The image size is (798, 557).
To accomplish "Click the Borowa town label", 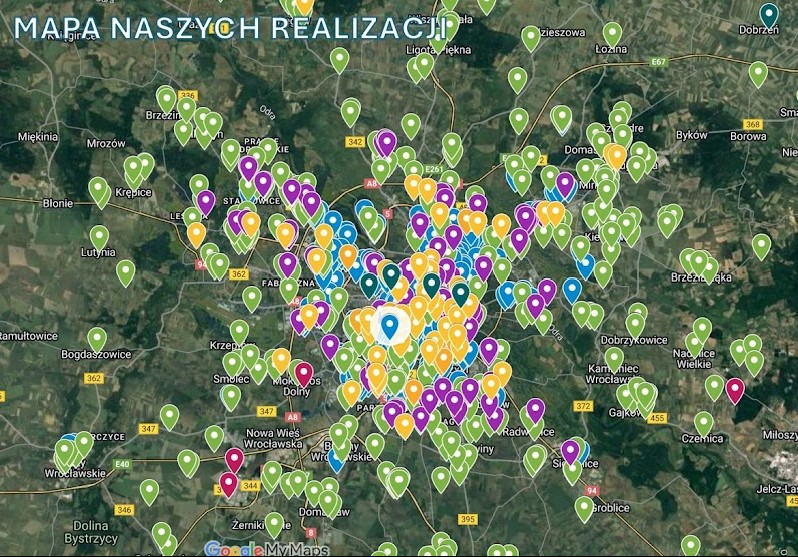I will click(x=748, y=136).
